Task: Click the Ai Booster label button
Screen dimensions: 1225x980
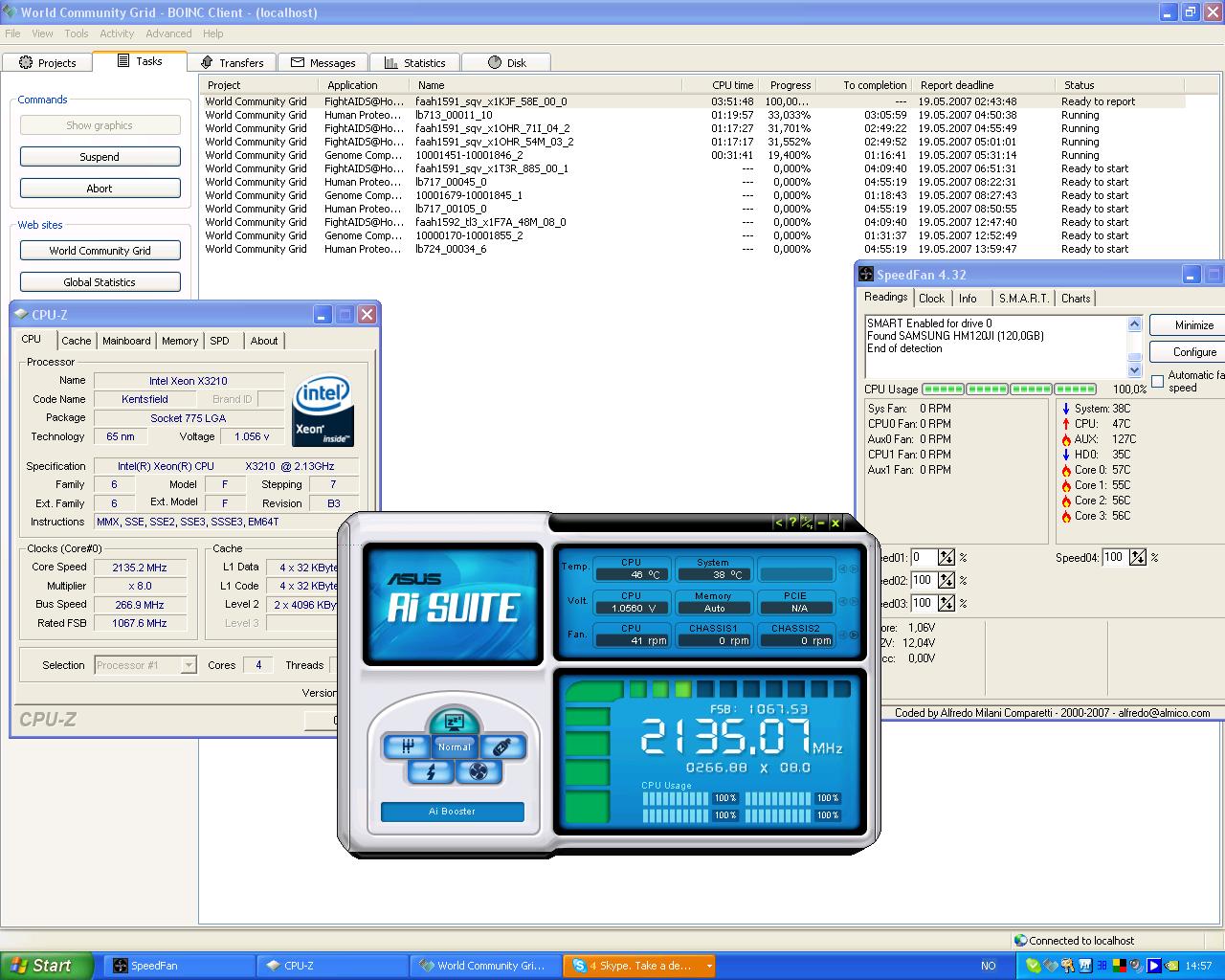Action: click(x=453, y=812)
